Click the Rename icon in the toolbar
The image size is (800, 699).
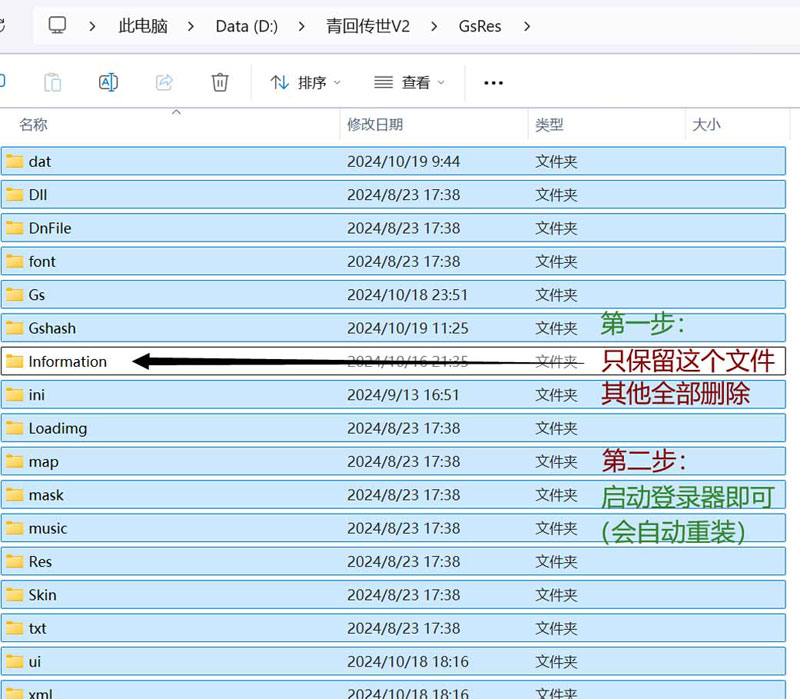pos(108,82)
